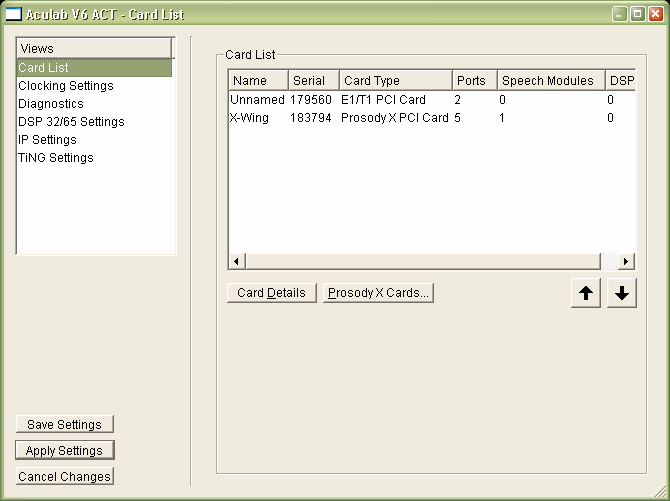670x501 pixels.
Task: Open Prosody X Cards dialog
Action: tap(378, 293)
